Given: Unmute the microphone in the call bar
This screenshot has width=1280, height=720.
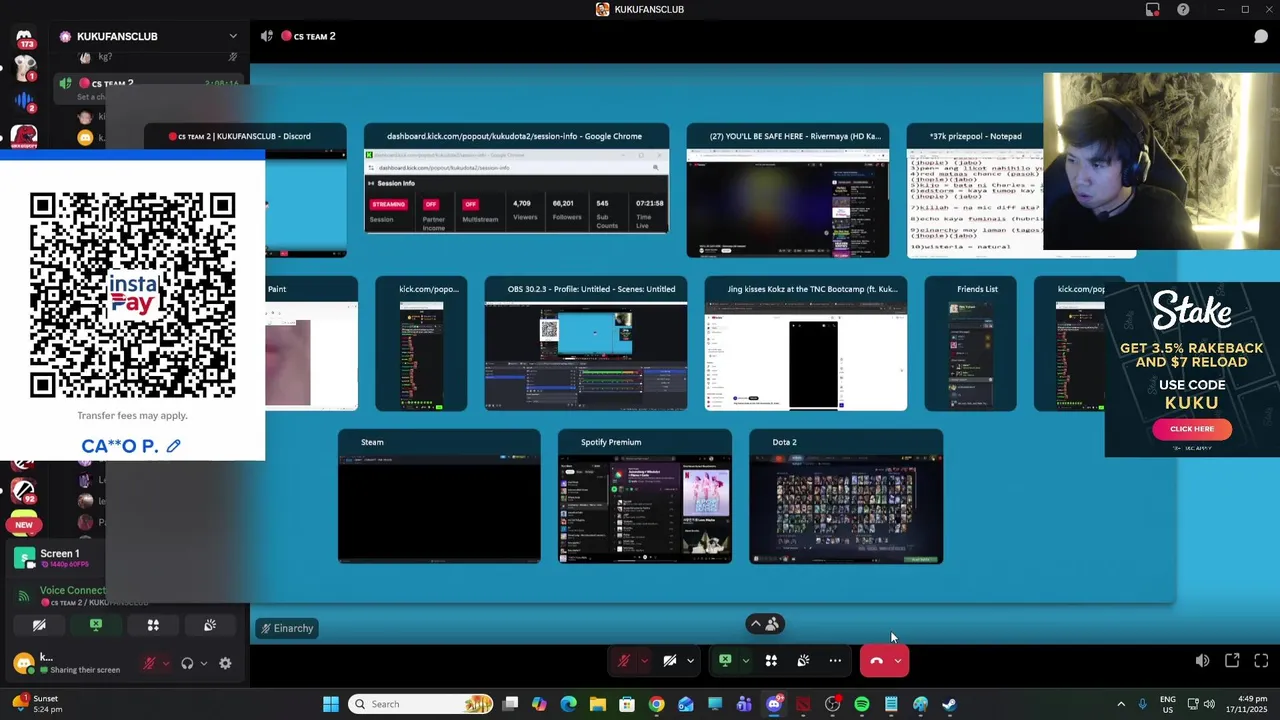Looking at the screenshot, I should 623,661.
